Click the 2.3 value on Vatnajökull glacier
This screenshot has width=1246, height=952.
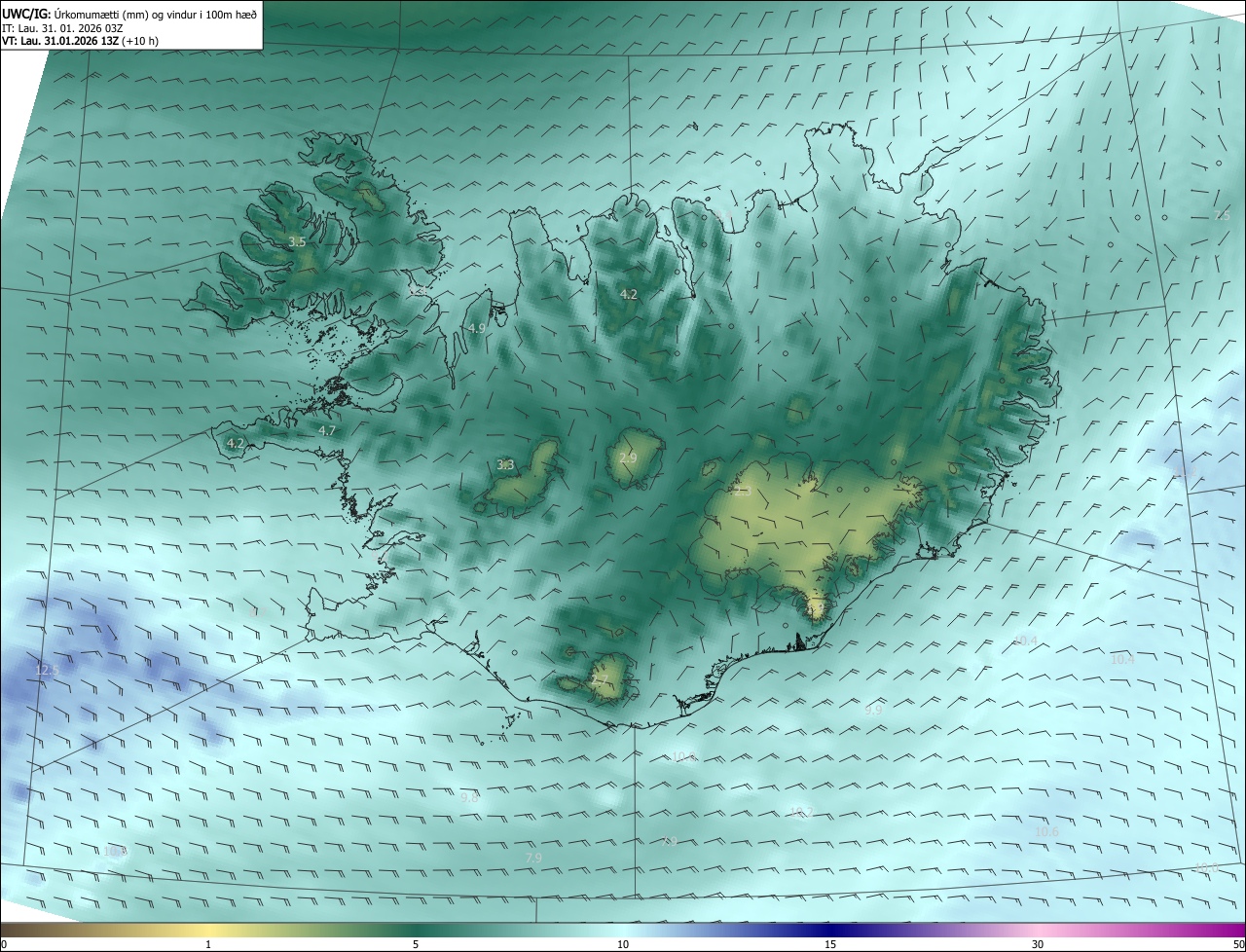tap(742, 492)
